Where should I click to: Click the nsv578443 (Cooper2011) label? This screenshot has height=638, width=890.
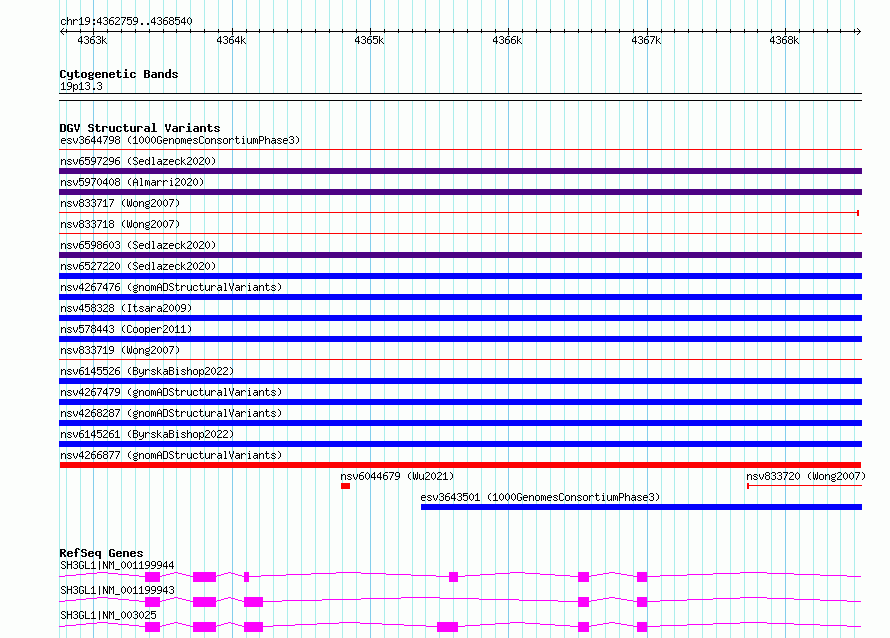[126, 329]
